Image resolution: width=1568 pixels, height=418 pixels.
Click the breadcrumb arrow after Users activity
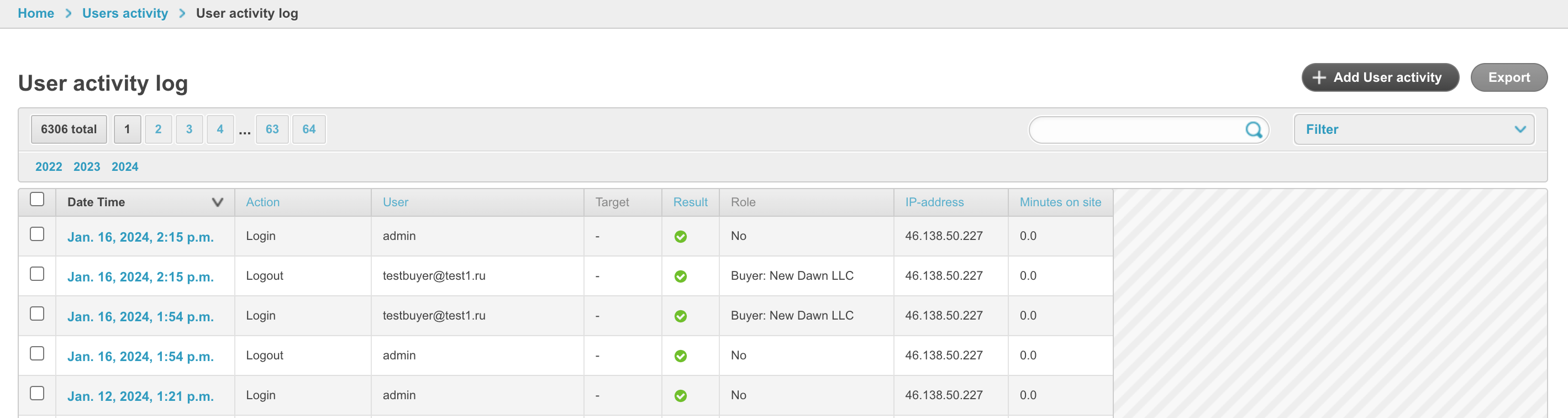182,13
